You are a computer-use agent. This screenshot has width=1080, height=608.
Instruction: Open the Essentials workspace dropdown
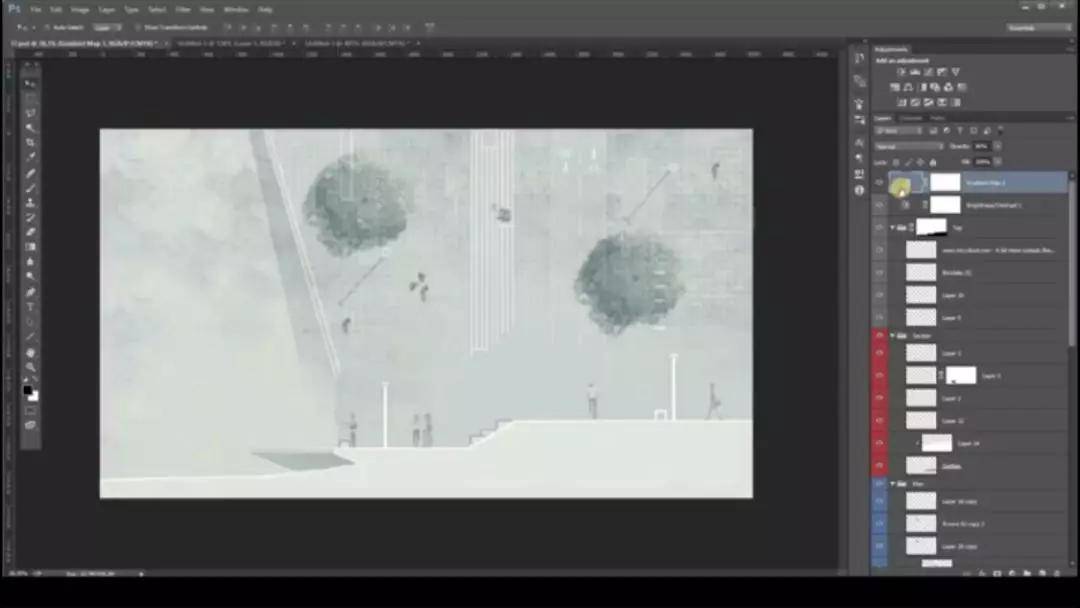[1039, 28]
